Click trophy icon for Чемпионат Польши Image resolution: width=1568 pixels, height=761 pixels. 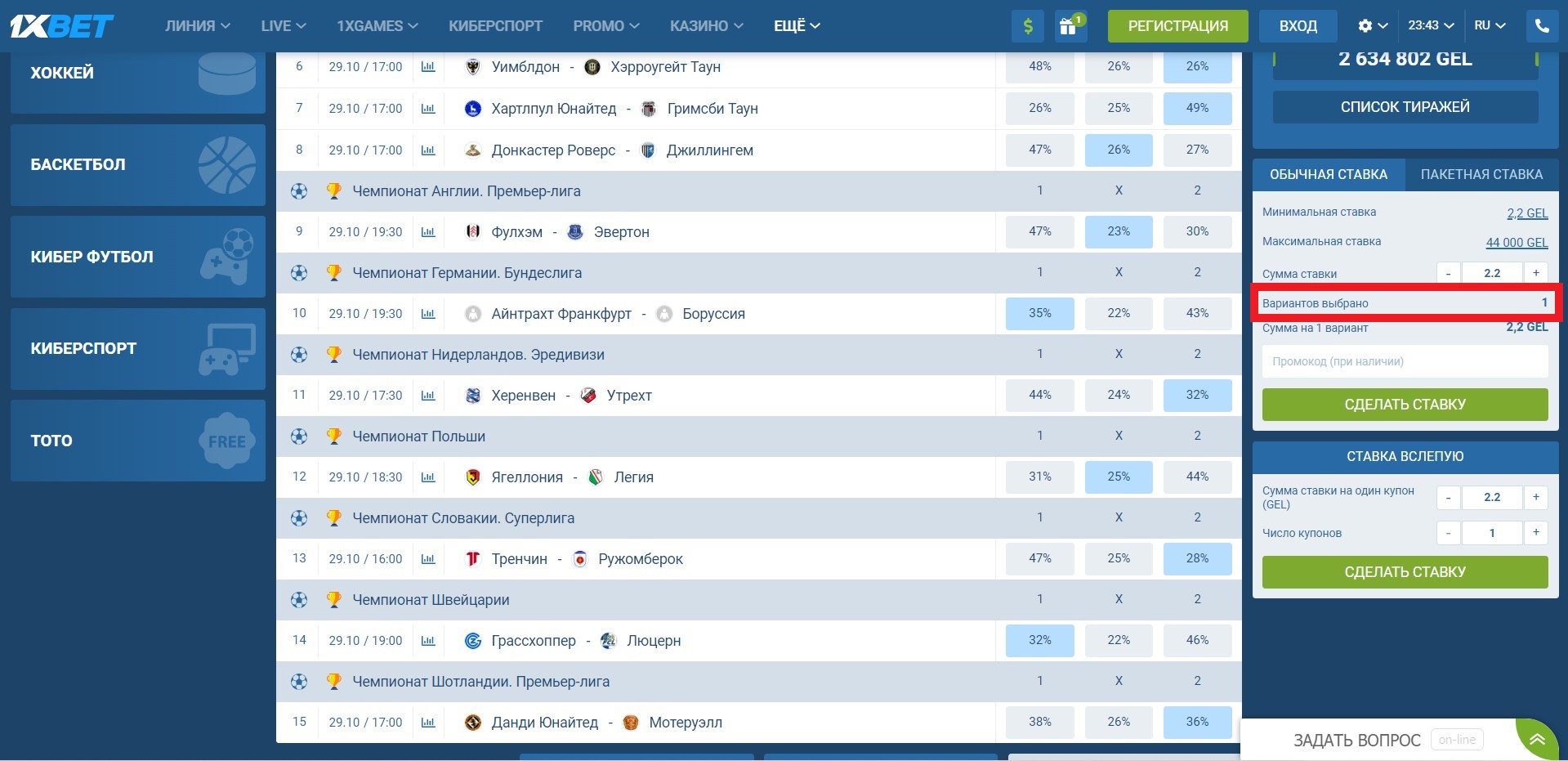click(333, 436)
